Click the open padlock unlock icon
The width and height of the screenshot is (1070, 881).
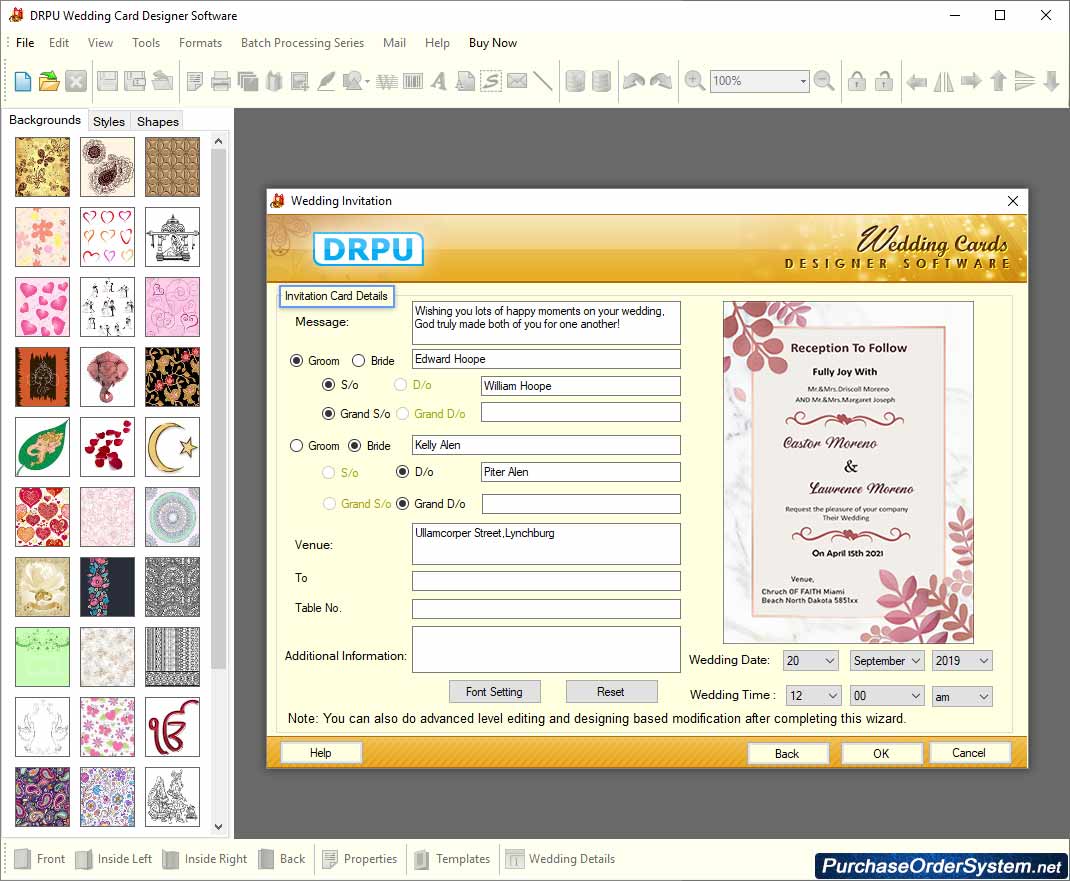(884, 81)
